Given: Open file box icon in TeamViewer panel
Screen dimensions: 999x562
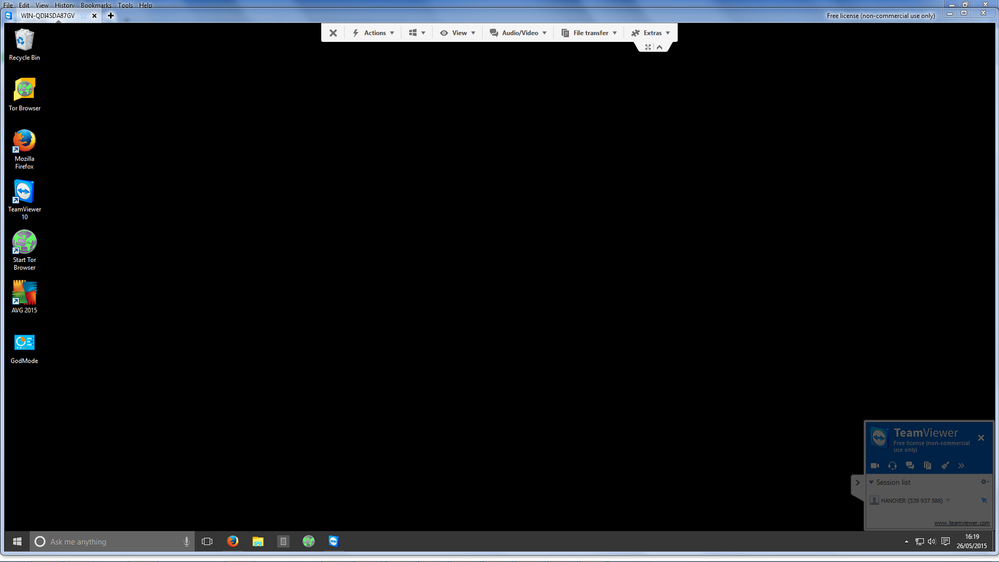Looking at the screenshot, I should click(927, 466).
